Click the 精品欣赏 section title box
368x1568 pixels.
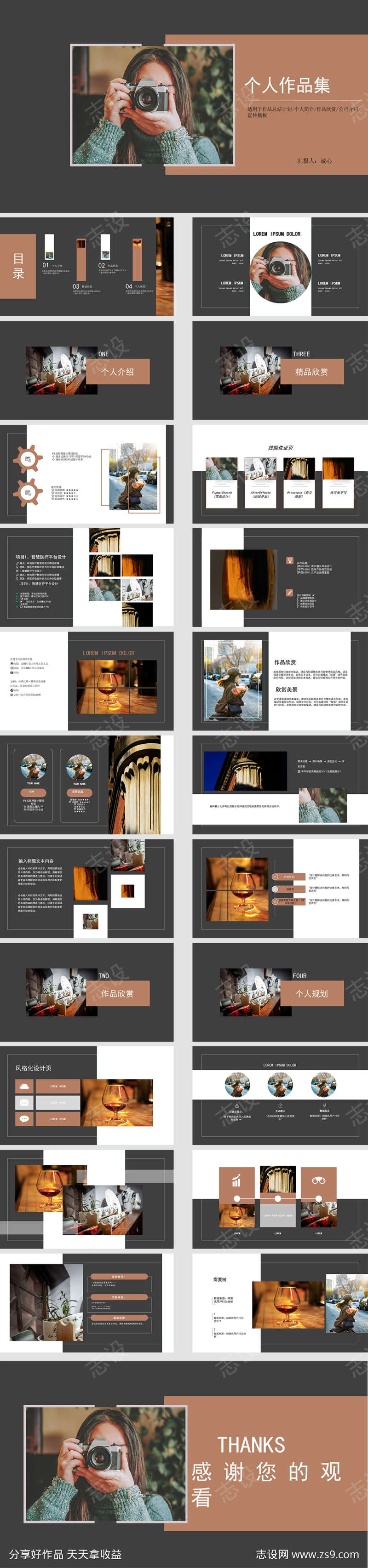point(312,371)
